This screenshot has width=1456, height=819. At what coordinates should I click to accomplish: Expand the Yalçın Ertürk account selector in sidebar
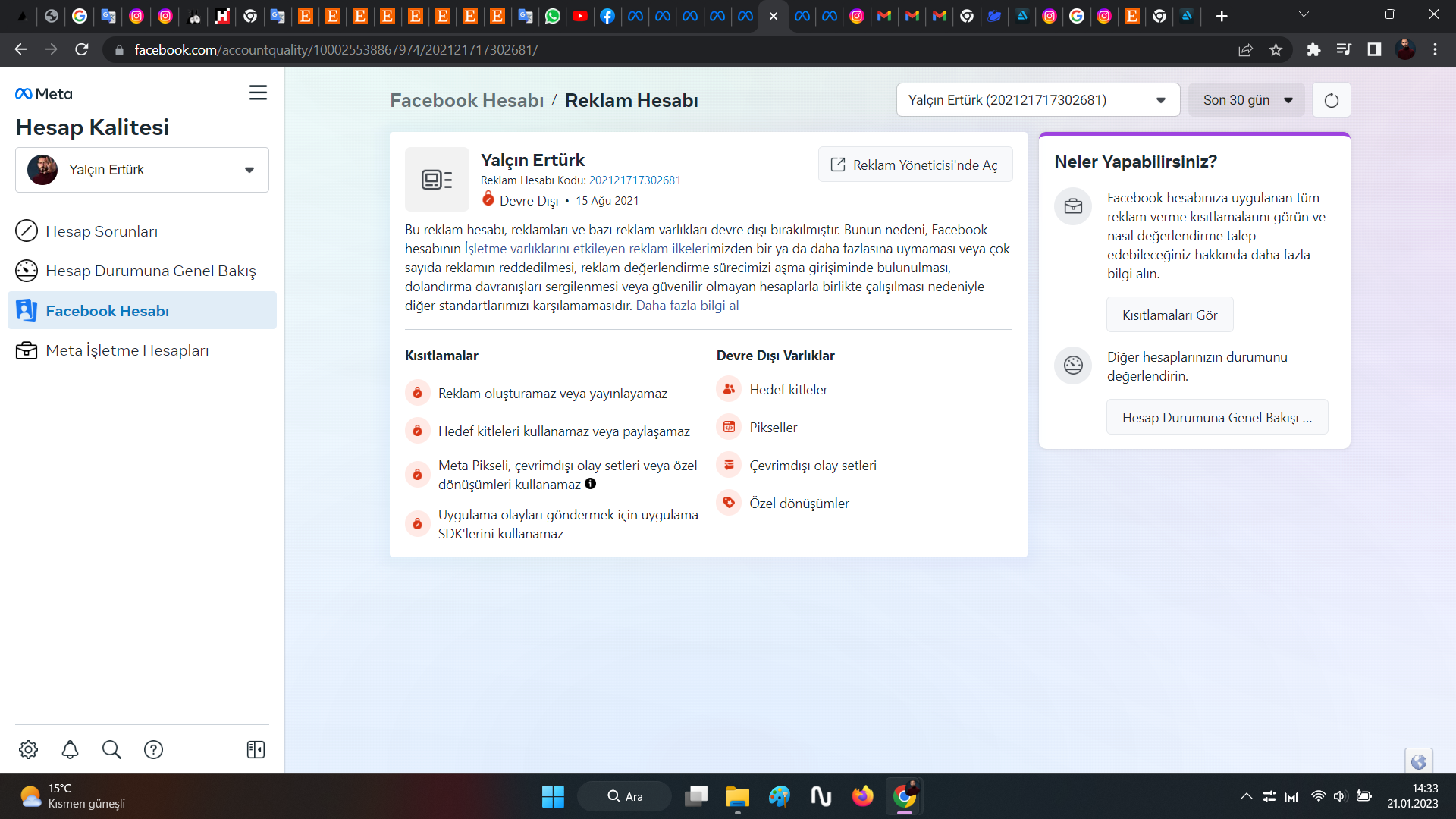coord(142,170)
